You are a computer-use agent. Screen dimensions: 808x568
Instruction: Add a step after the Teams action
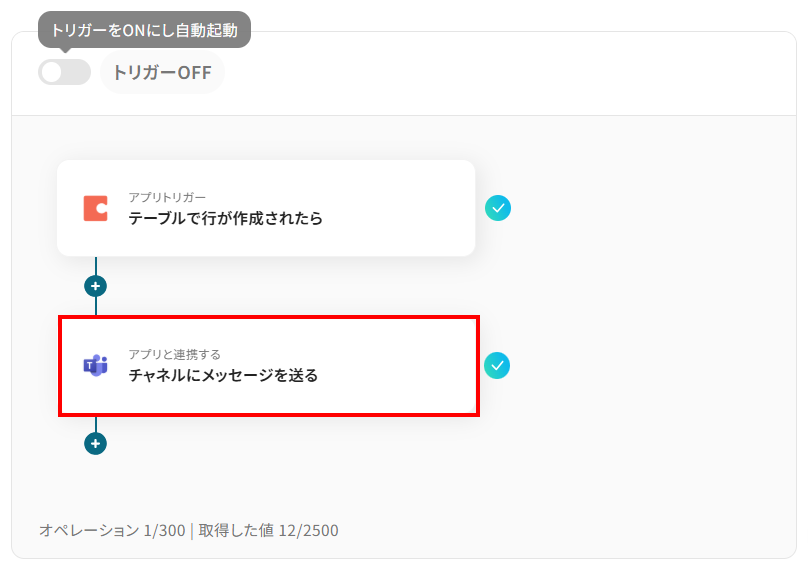coord(95,443)
